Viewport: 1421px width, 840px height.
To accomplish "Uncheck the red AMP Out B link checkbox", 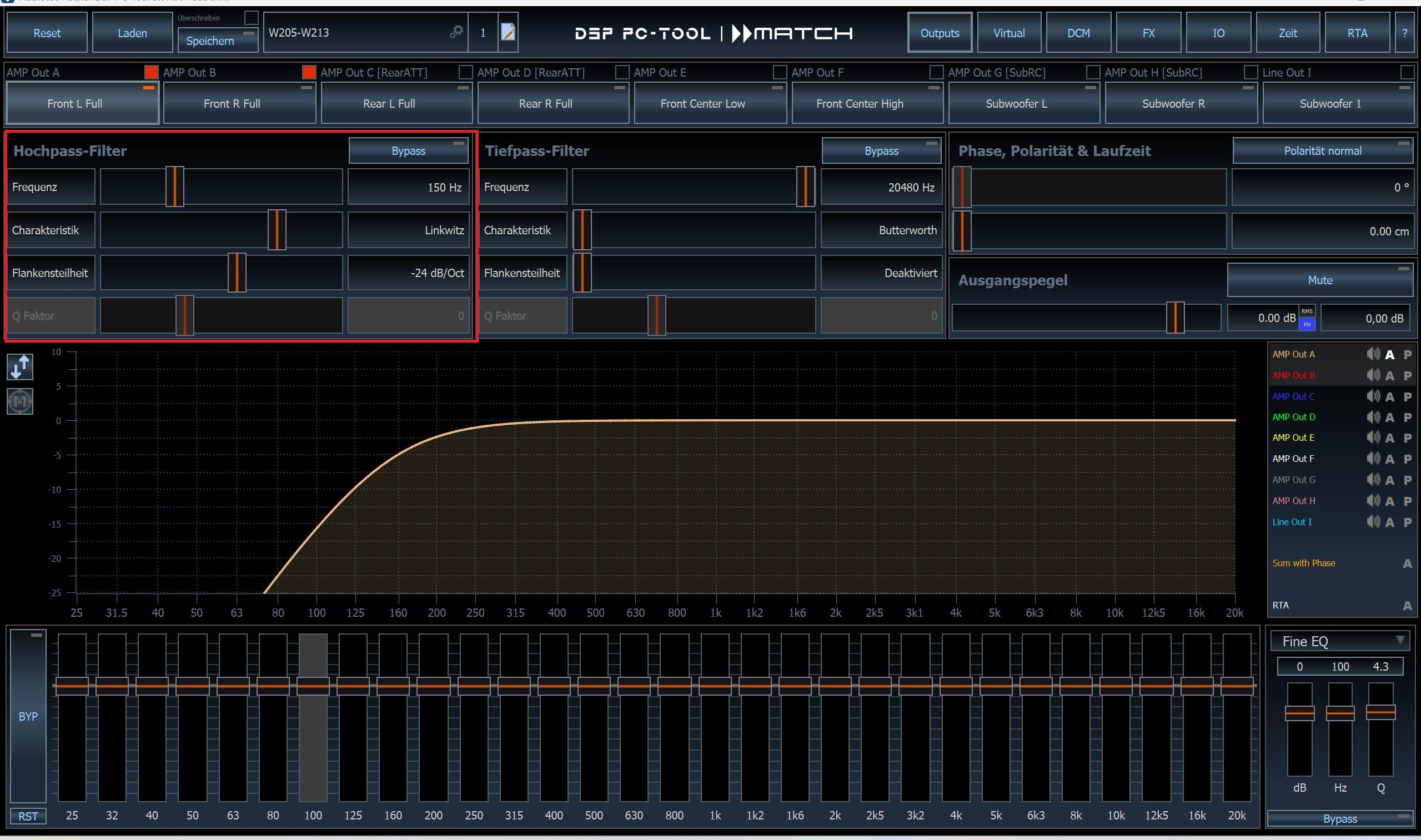I will 309,72.
